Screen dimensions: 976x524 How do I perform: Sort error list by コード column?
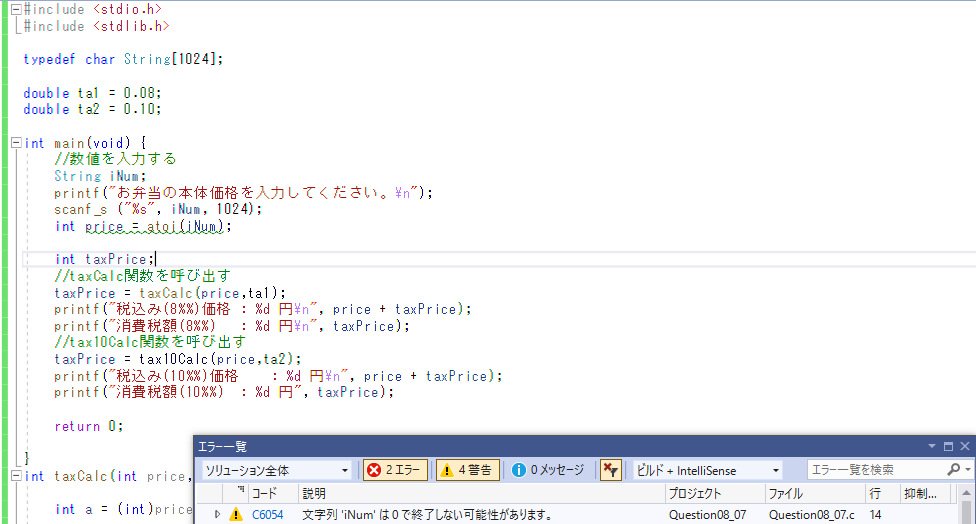(264, 494)
